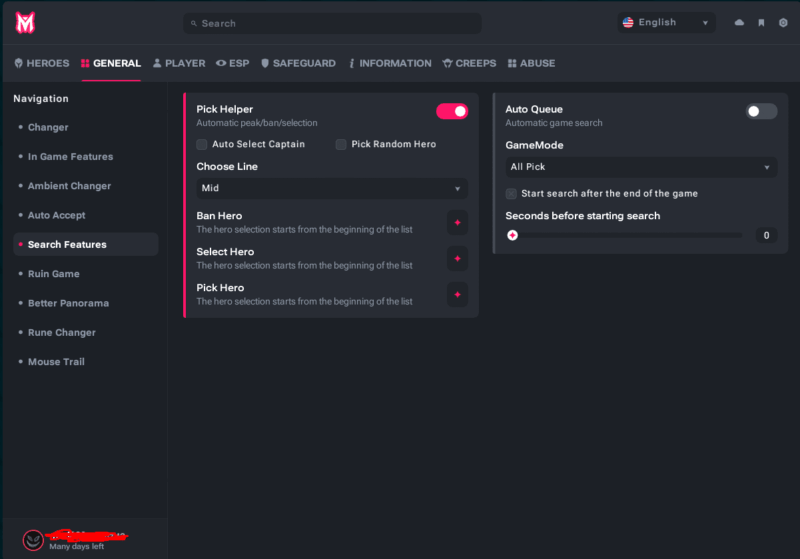
Task: Click 'Automatic peak/ban/selection' description
Action: pos(257,123)
